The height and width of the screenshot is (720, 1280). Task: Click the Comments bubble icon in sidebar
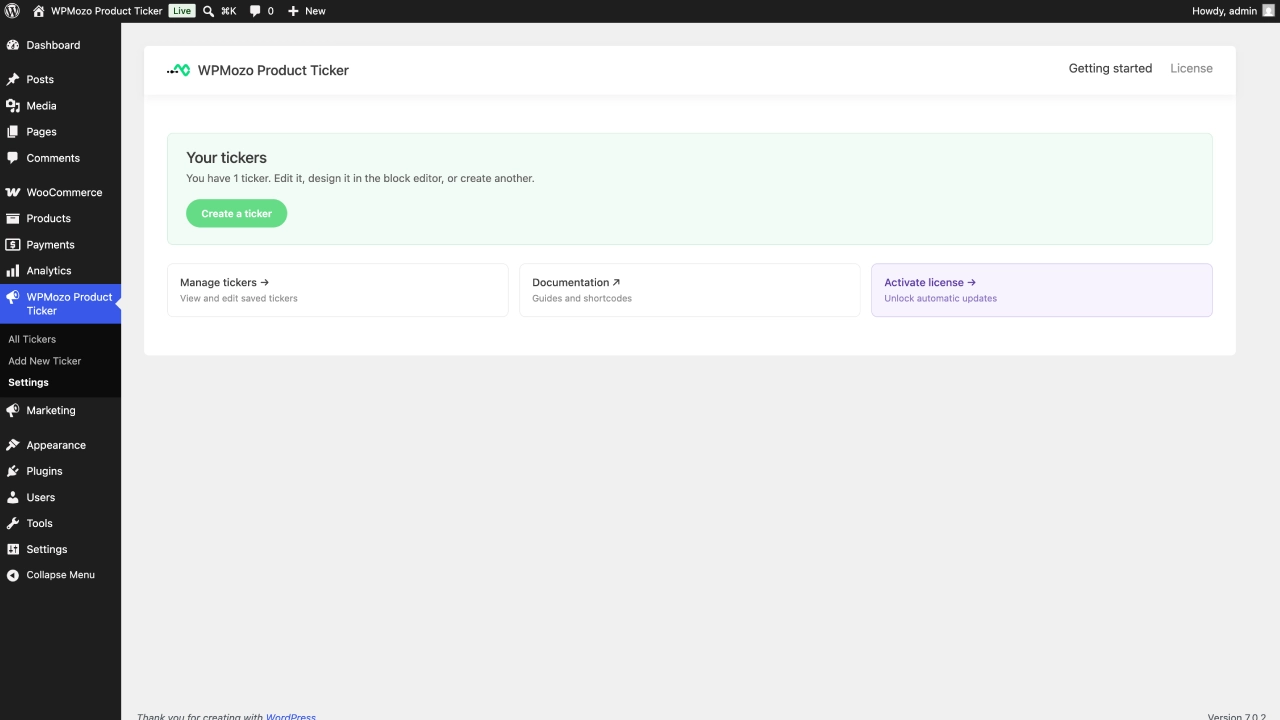[x=13, y=158]
